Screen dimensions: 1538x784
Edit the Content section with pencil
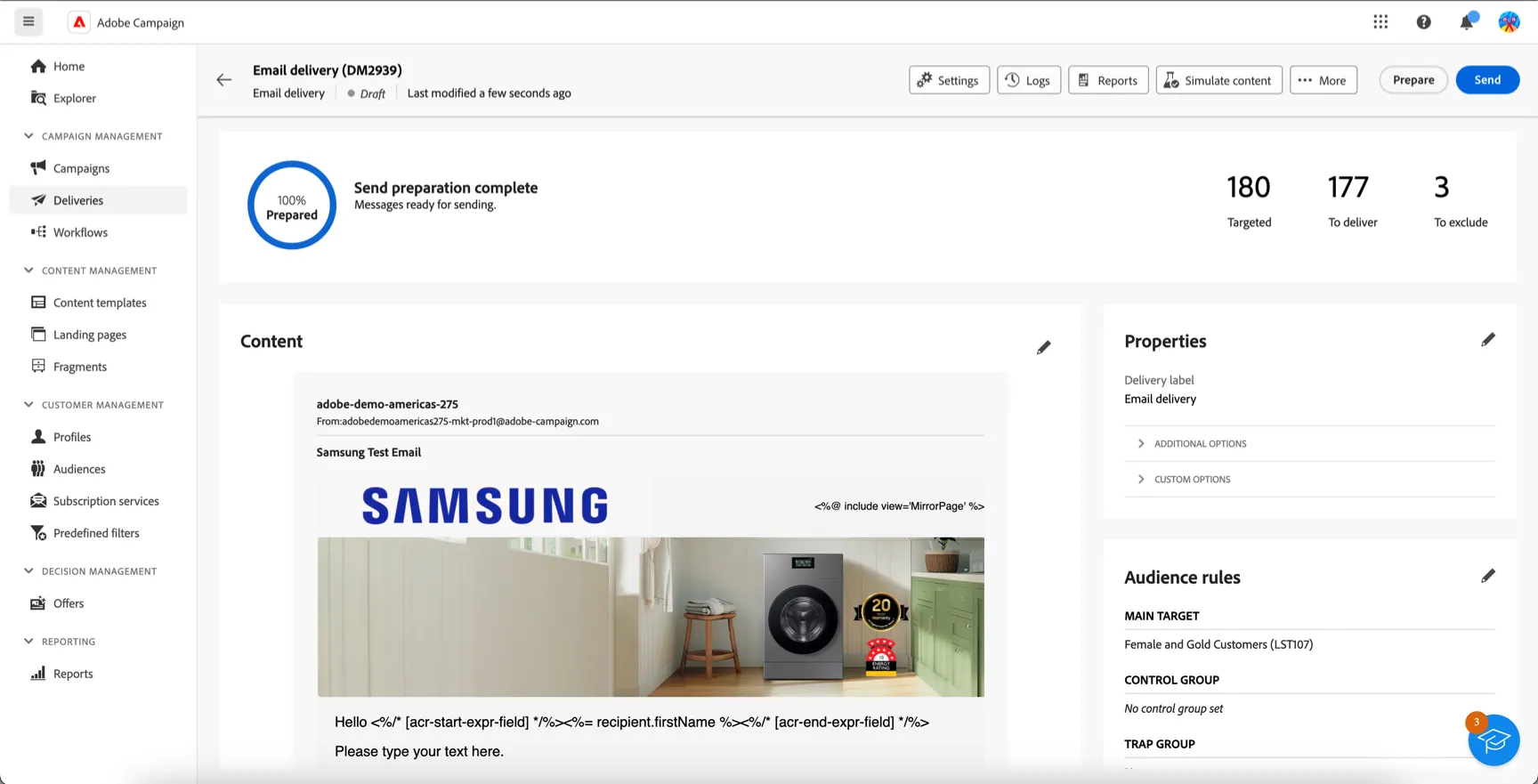1044,347
